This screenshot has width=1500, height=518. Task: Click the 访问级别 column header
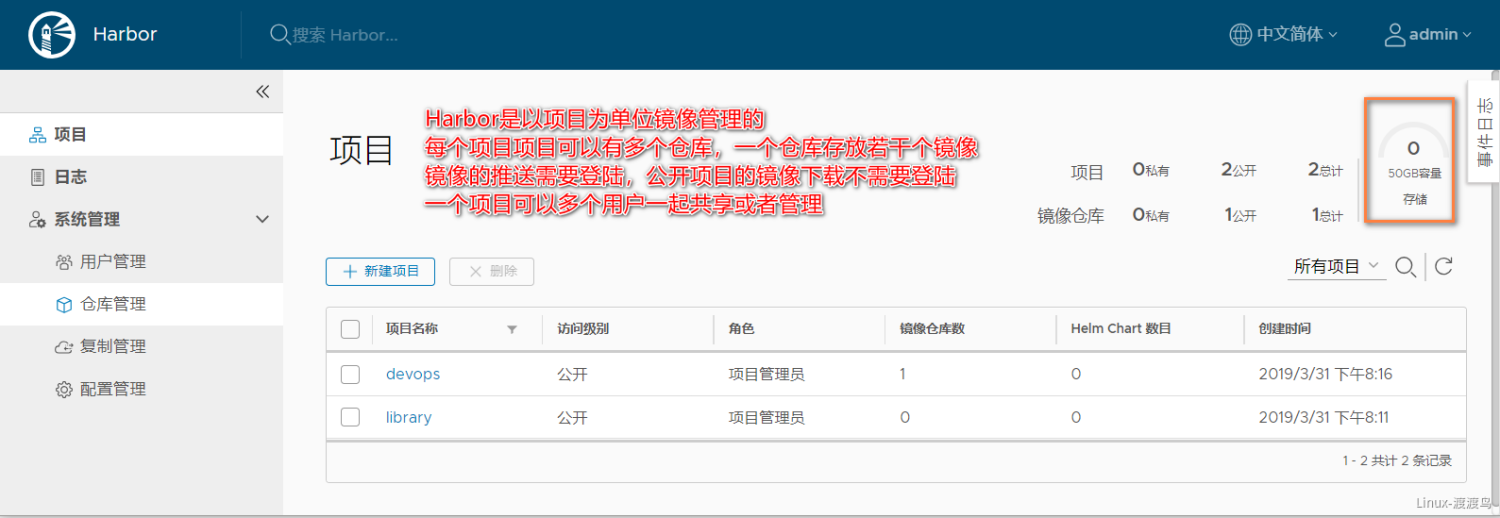(x=584, y=328)
